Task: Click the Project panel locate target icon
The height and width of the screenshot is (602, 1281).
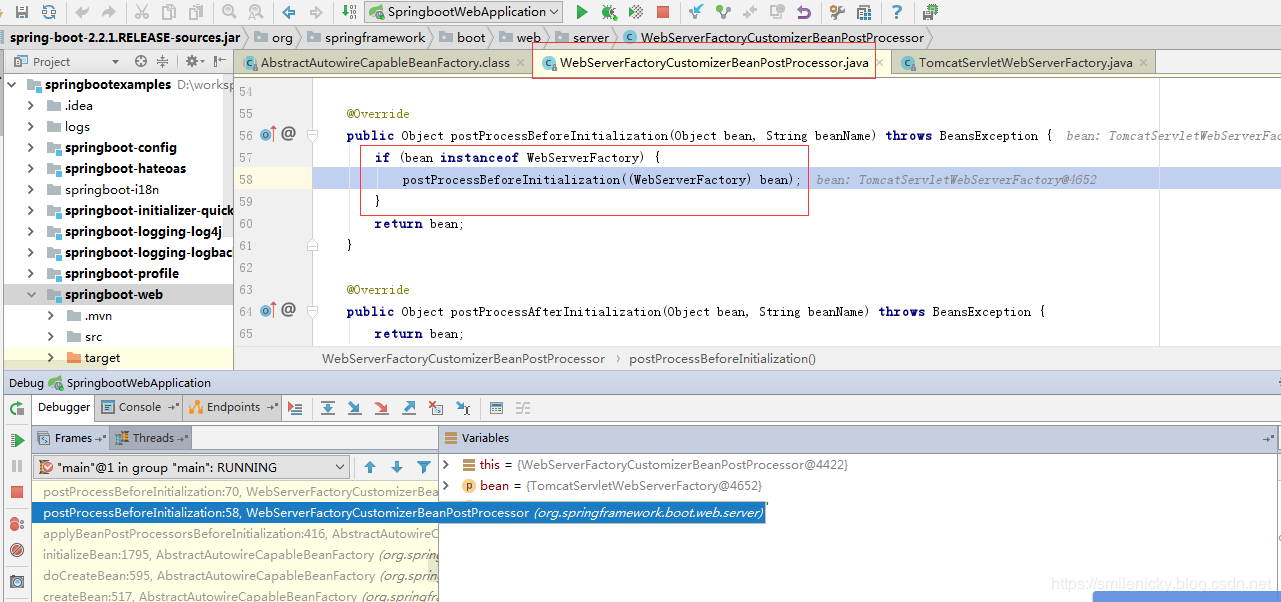Action: pyautogui.click(x=140, y=62)
